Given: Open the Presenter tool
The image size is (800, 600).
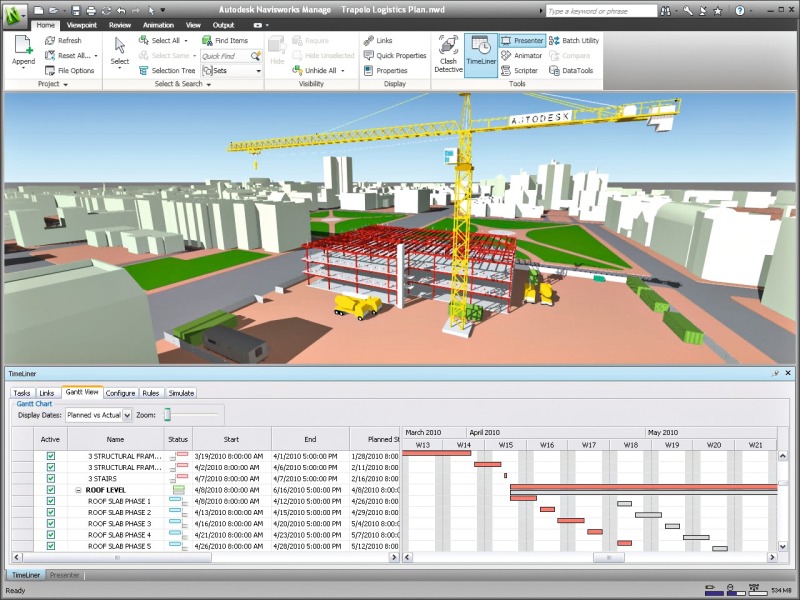Looking at the screenshot, I should point(522,40).
